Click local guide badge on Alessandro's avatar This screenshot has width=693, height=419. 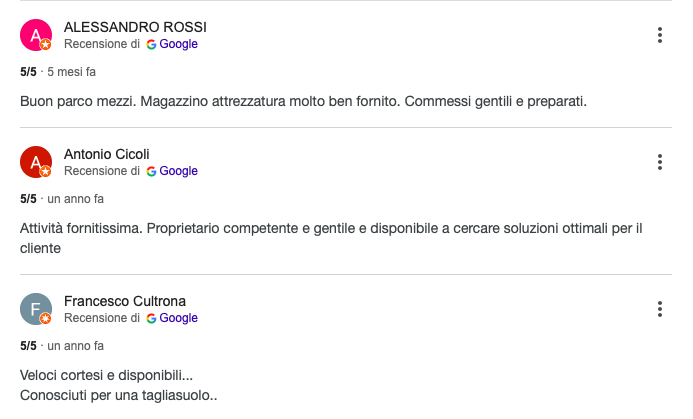[46, 45]
